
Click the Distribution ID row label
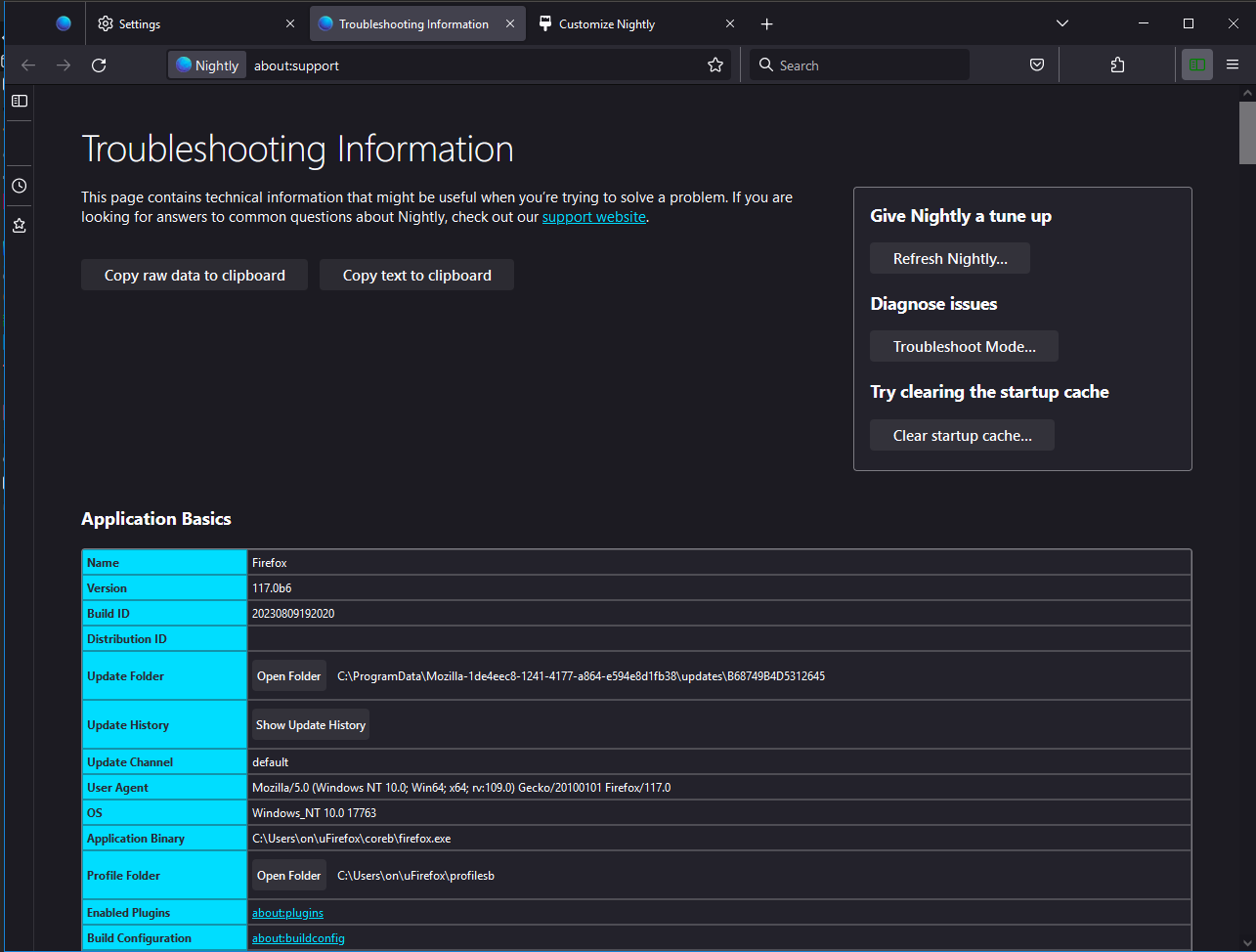(x=127, y=638)
